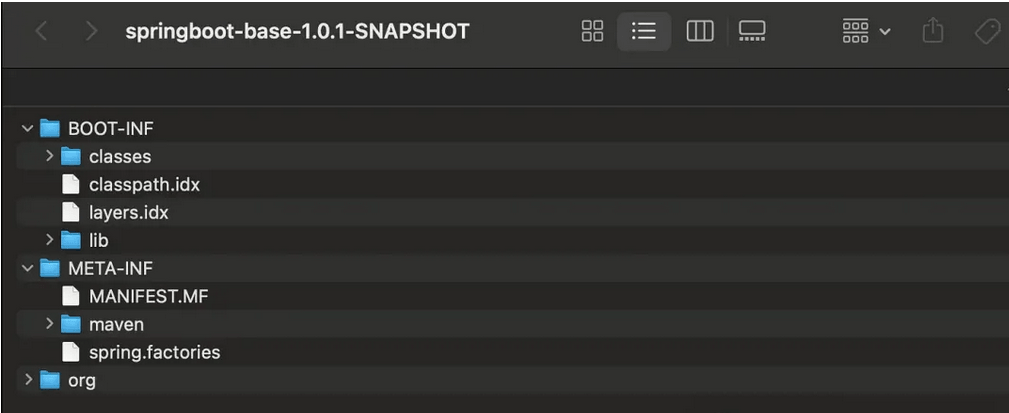Click the Tags toolbar icon

(x=987, y=32)
